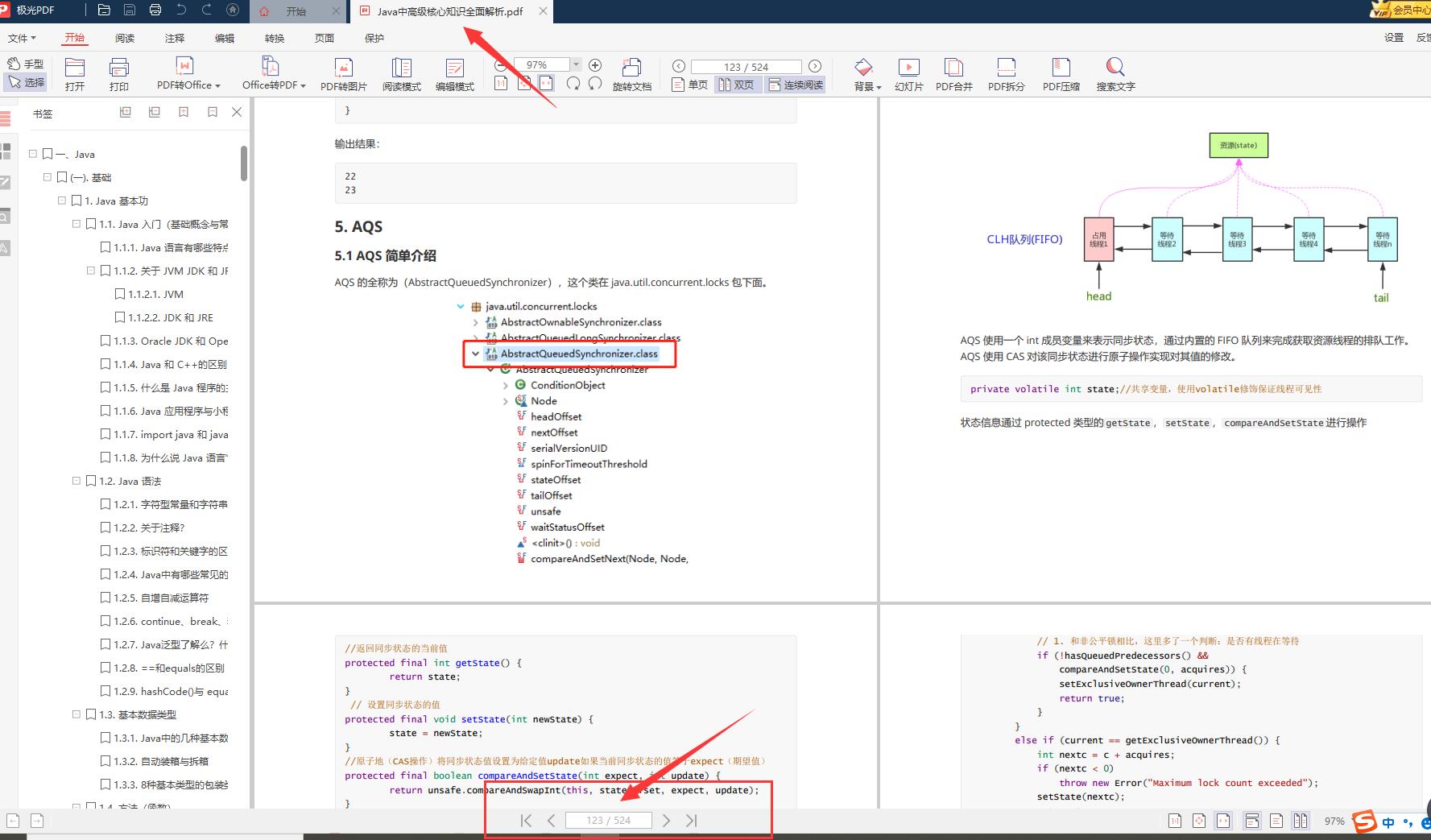Image resolution: width=1431 pixels, height=840 pixels.
Task: Open 设置 settings at top right
Action: click(1394, 38)
